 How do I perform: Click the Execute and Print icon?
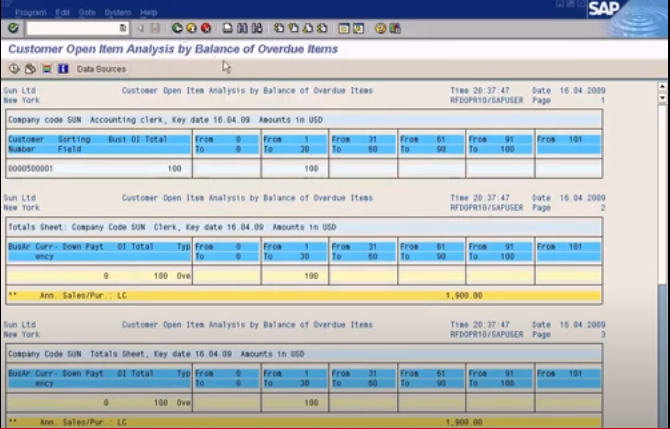30,68
